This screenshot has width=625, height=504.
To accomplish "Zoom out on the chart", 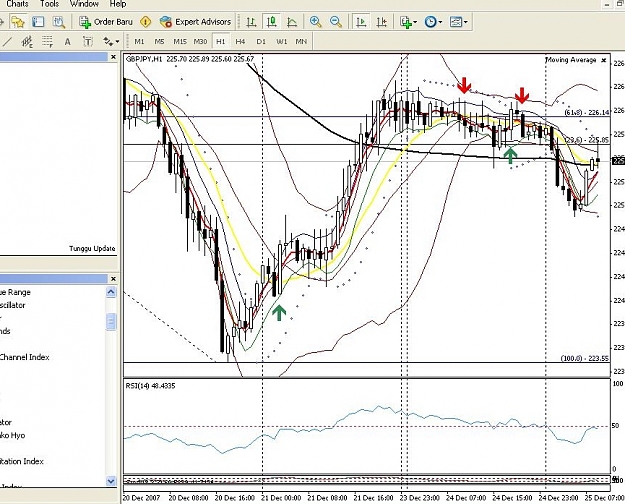I will (x=336, y=22).
